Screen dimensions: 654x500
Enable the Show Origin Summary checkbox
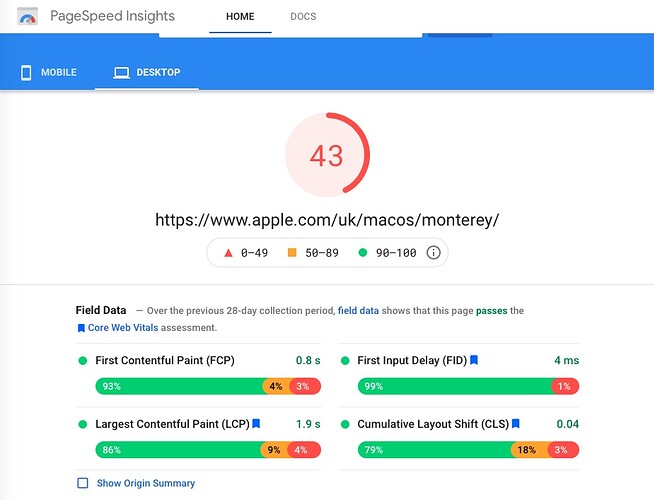(x=83, y=483)
